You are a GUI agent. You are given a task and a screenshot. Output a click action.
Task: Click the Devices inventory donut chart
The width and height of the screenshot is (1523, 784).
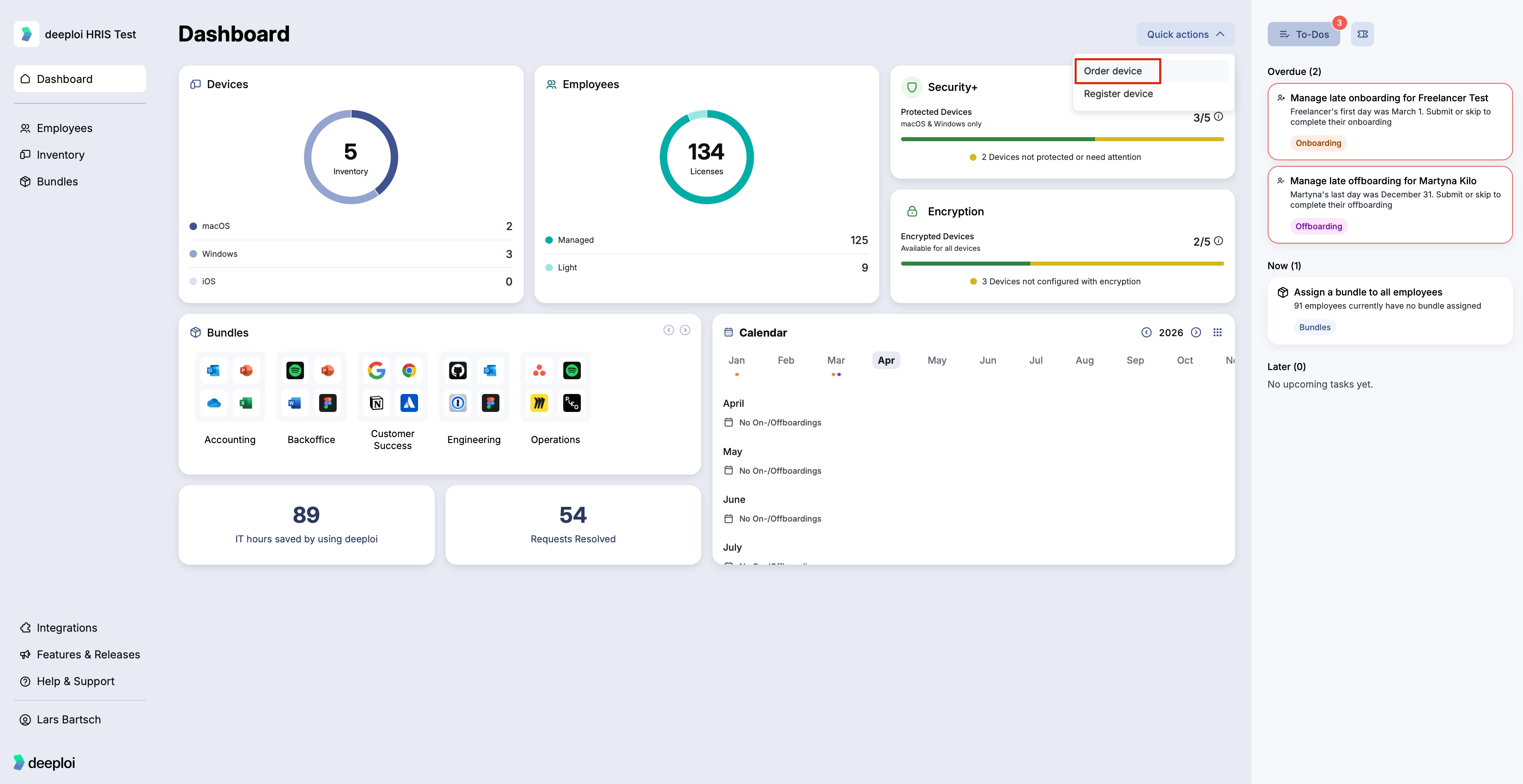(351, 157)
